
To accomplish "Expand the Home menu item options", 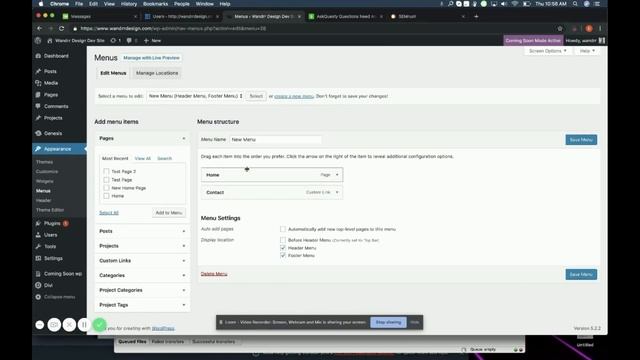I will (337, 175).
